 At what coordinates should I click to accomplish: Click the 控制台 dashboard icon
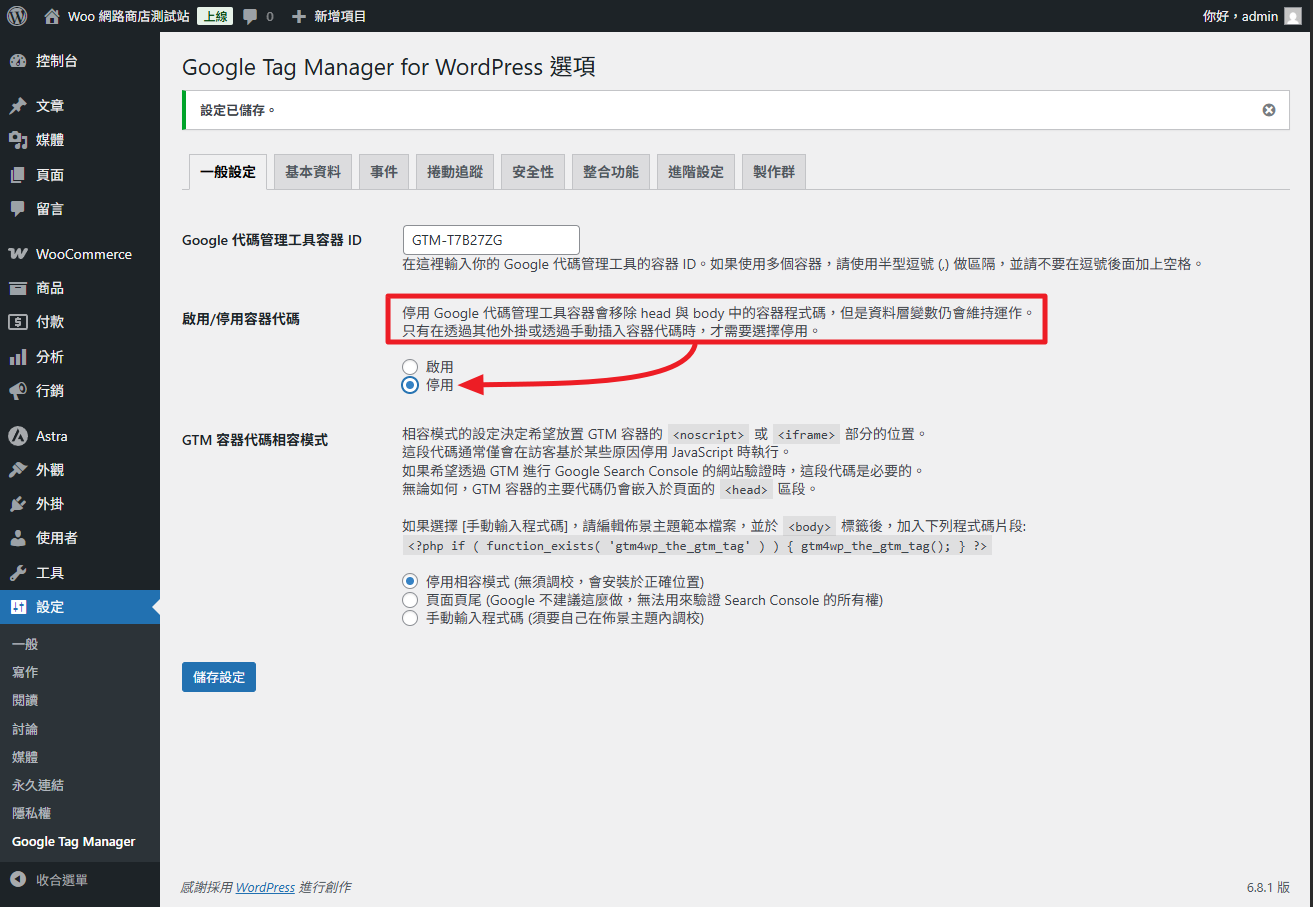(18, 61)
